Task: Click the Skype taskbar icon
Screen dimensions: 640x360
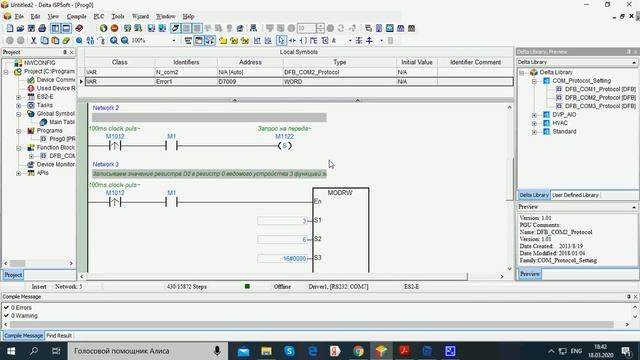Action: tap(290, 351)
